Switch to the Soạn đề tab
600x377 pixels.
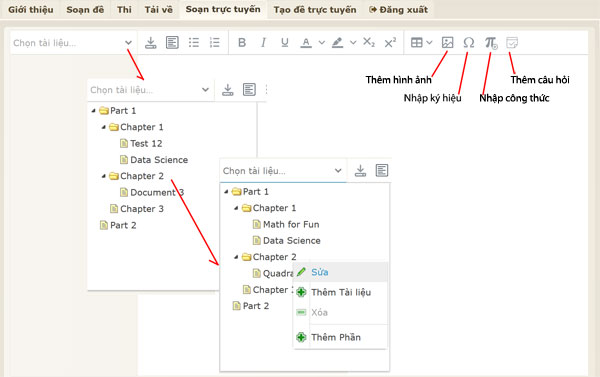click(85, 10)
